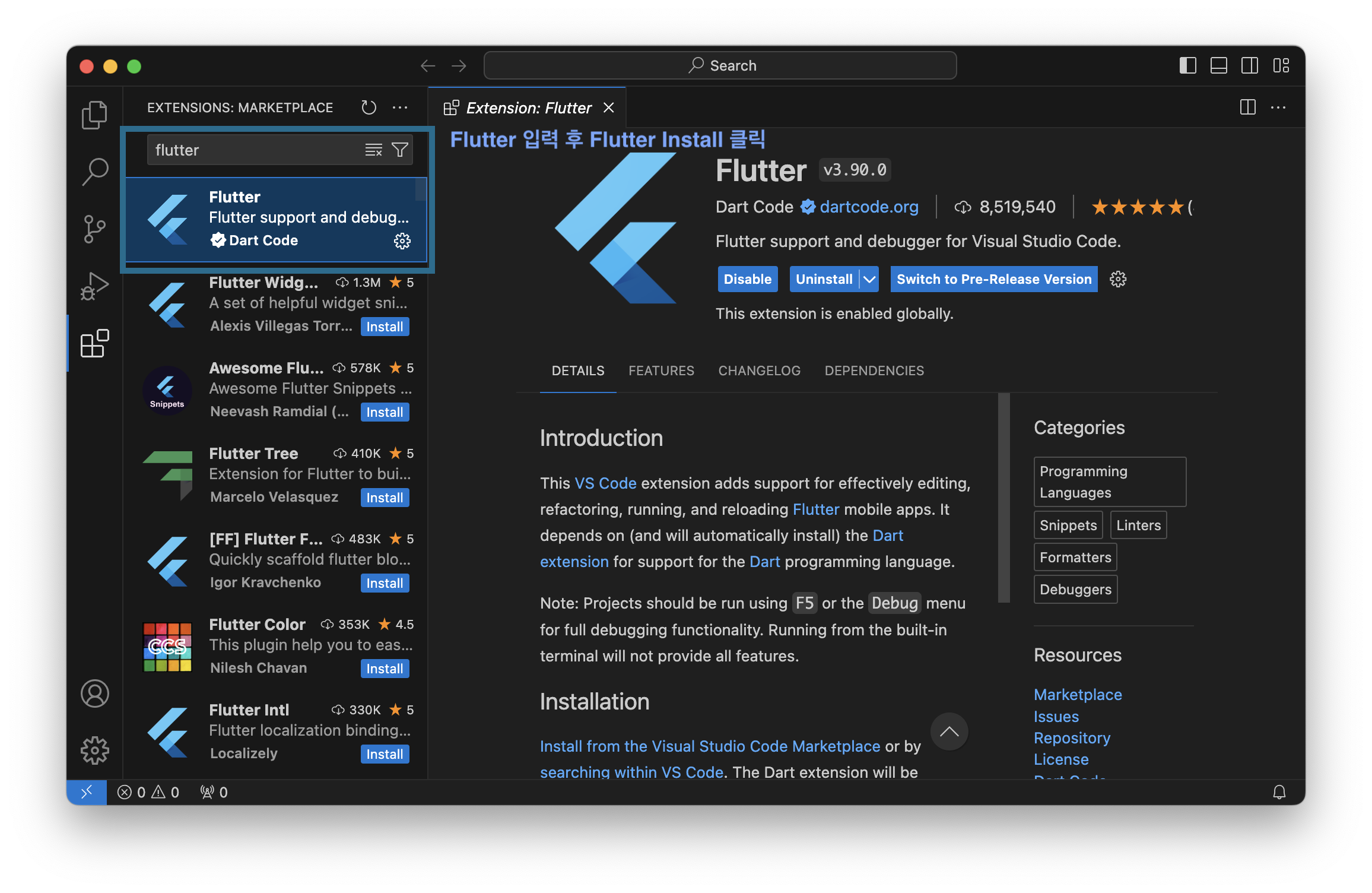Image resolution: width=1372 pixels, height=893 pixels.
Task: Install the Flutter Color extension
Action: click(385, 669)
